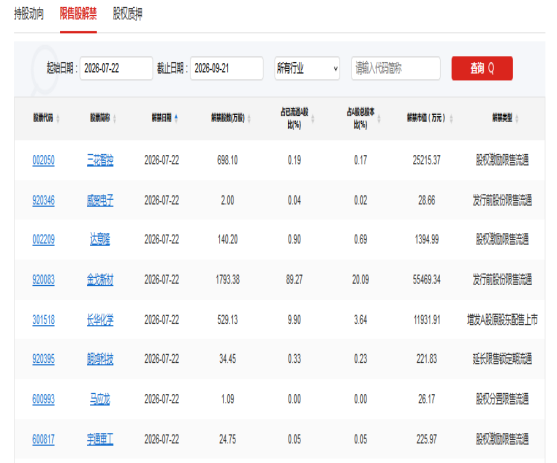557x463 pixels.
Task: Click the 股票代码 header text
Action: [x=43, y=118]
